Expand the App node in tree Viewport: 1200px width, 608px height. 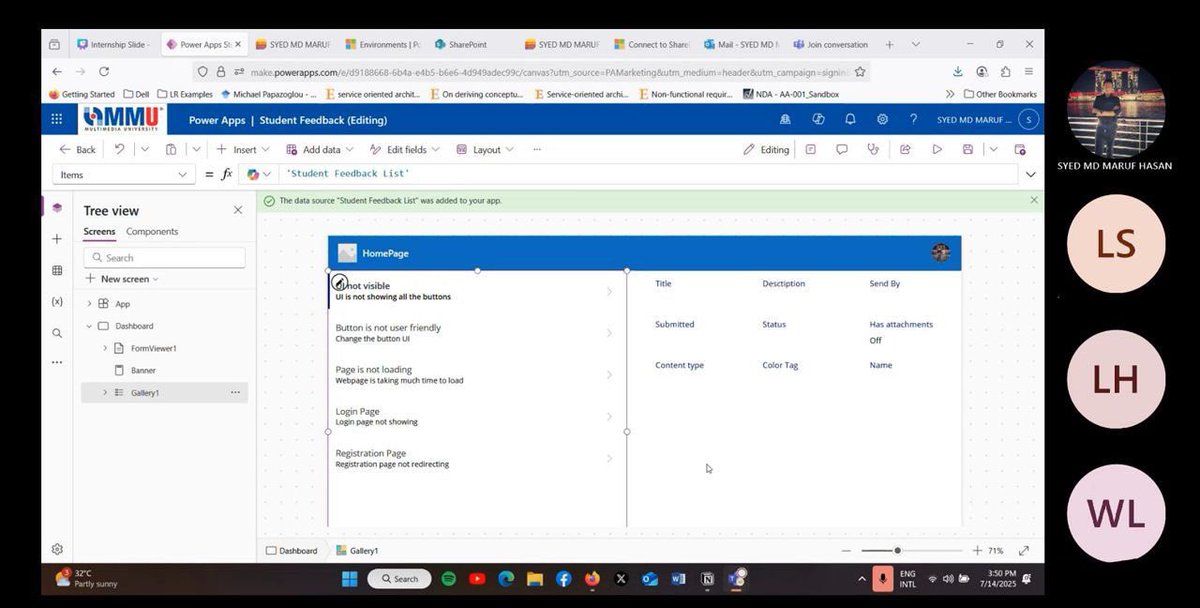point(89,304)
